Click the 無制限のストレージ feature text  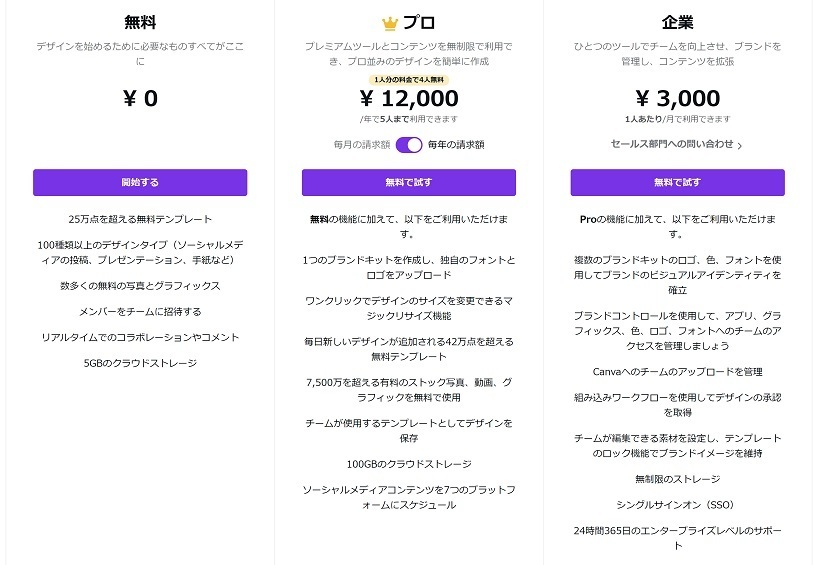pyautogui.click(x=678, y=479)
